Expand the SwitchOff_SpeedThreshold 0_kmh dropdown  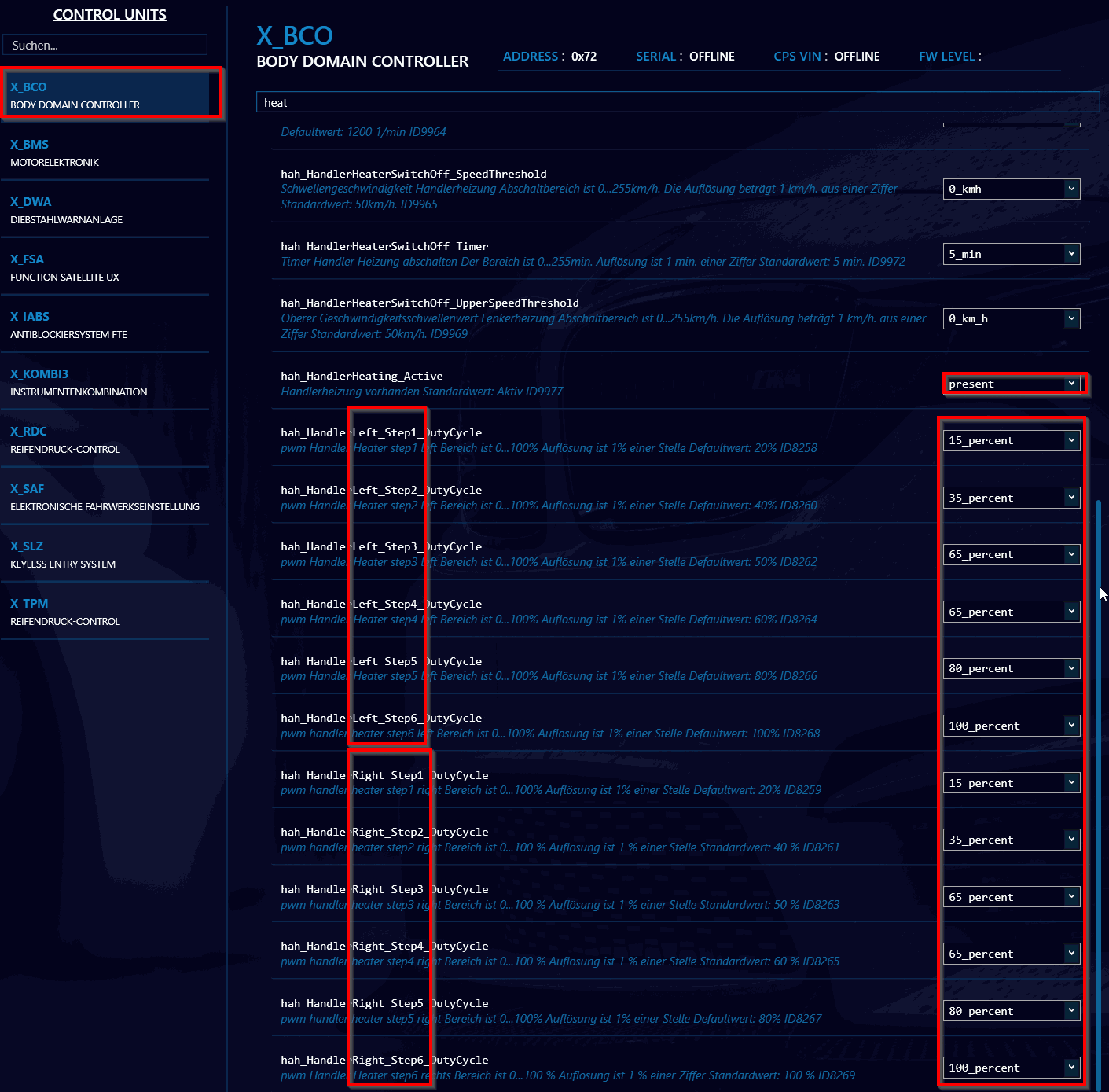(1011, 189)
